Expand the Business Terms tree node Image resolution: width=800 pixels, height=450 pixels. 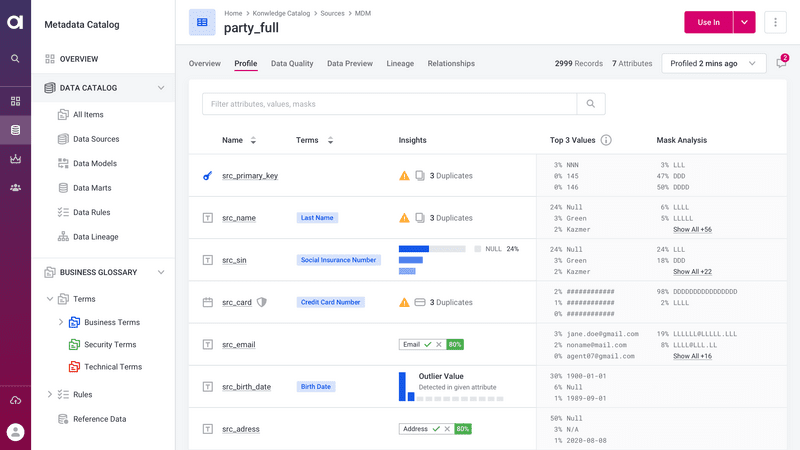(60, 322)
